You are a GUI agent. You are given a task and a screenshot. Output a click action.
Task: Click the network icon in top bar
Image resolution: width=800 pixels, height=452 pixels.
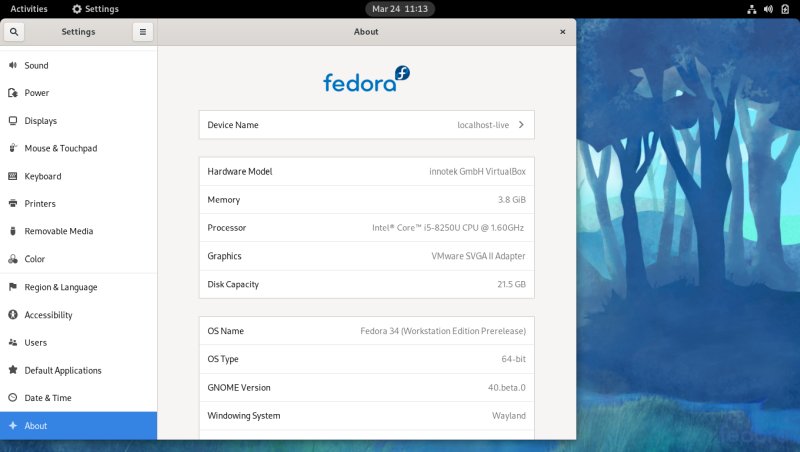coord(751,9)
